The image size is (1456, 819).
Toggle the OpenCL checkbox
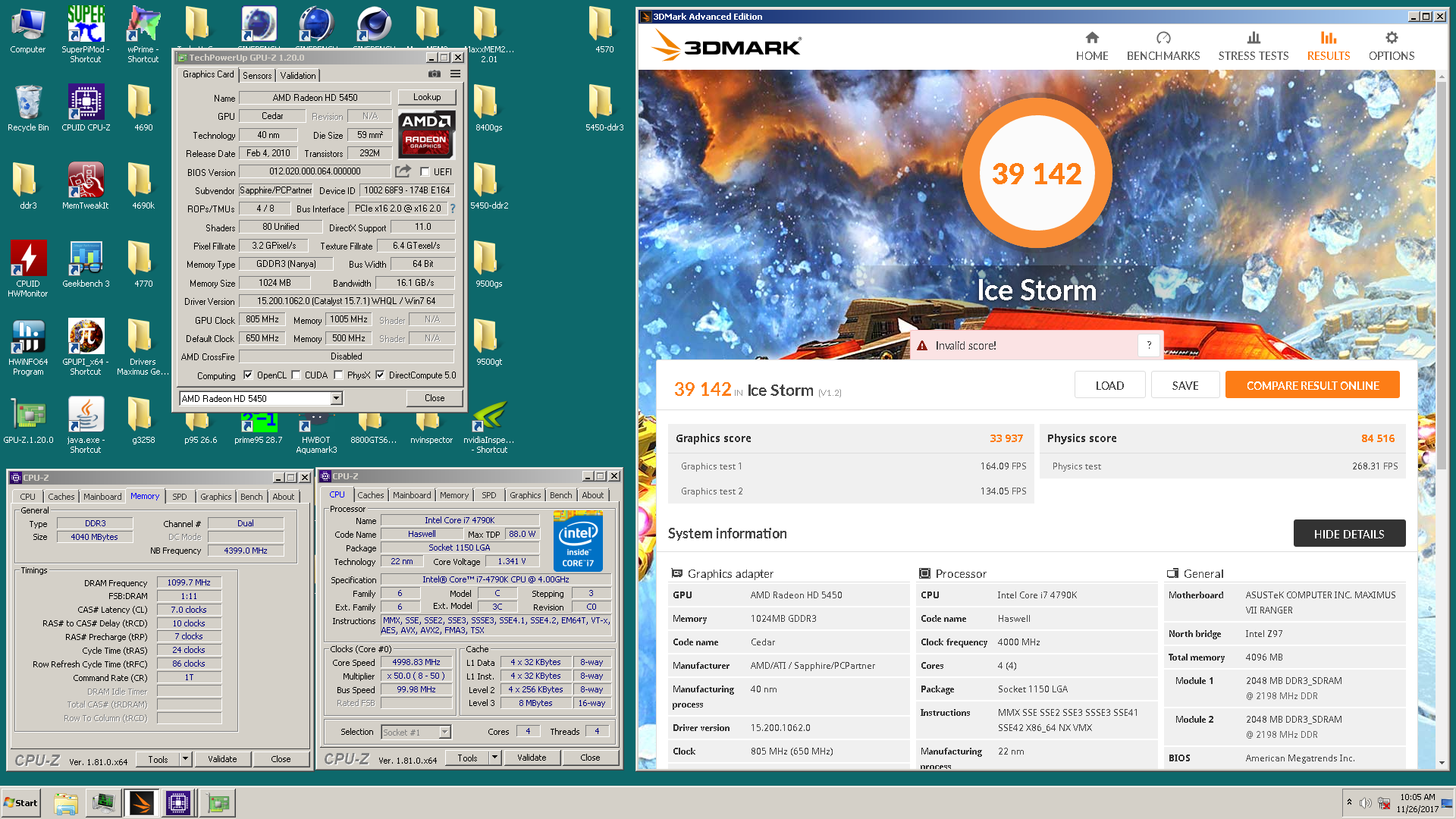click(248, 375)
